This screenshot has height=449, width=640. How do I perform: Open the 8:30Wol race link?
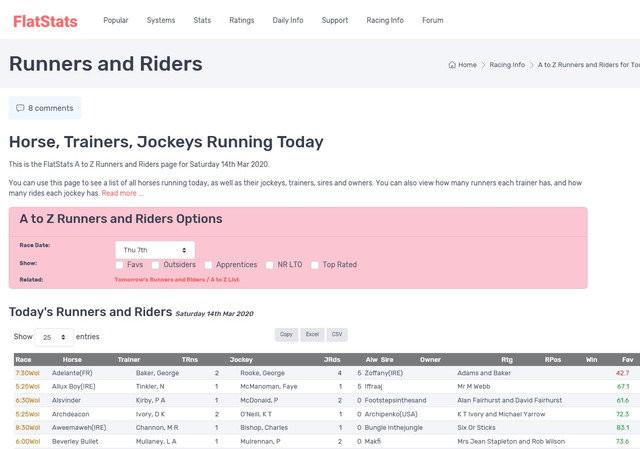click(x=27, y=428)
